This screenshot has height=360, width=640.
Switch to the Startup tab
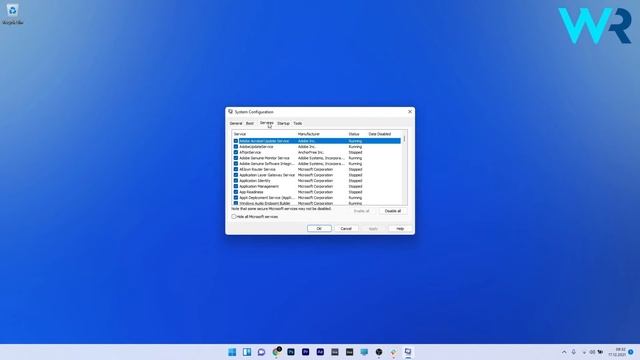point(283,123)
